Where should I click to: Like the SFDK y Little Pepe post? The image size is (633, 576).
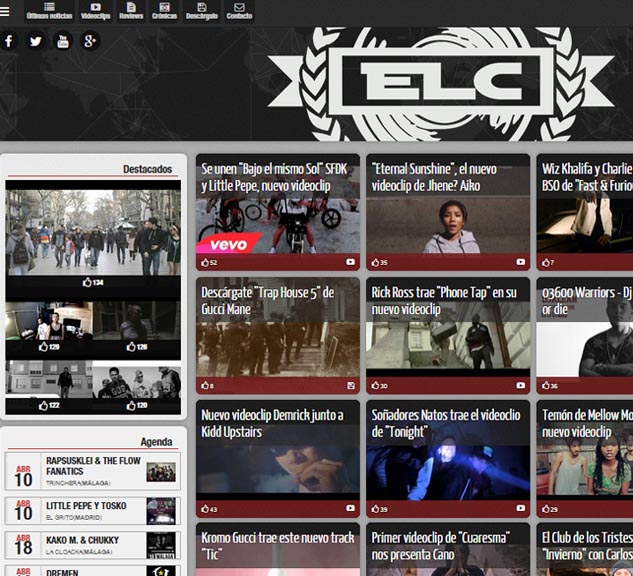click(x=209, y=262)
